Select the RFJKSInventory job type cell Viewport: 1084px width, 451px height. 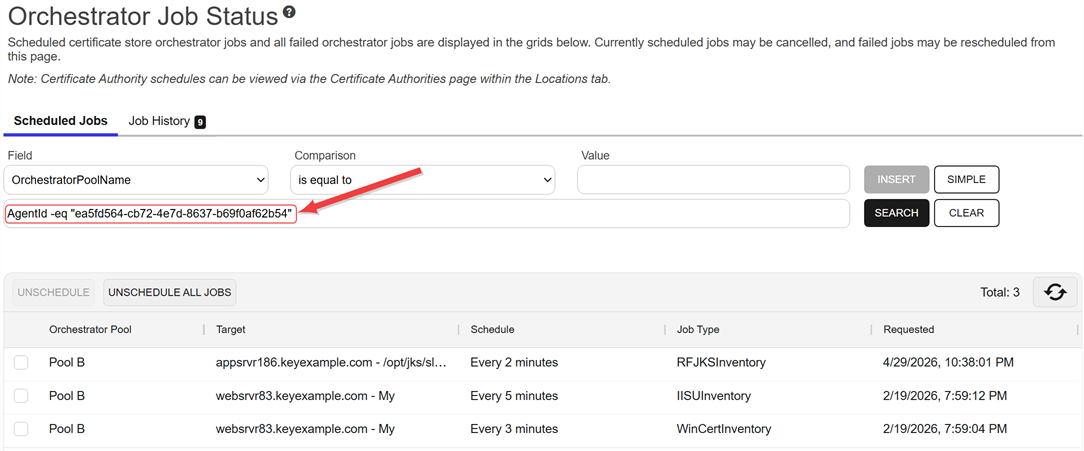(721, 362)
